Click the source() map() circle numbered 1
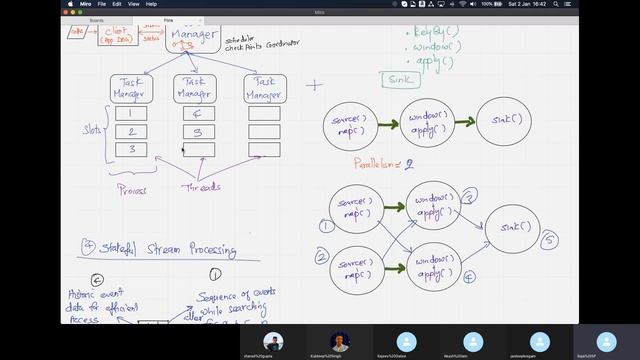Image resolution: width=640 pixels, height=360 pixels. coord(356,209)
